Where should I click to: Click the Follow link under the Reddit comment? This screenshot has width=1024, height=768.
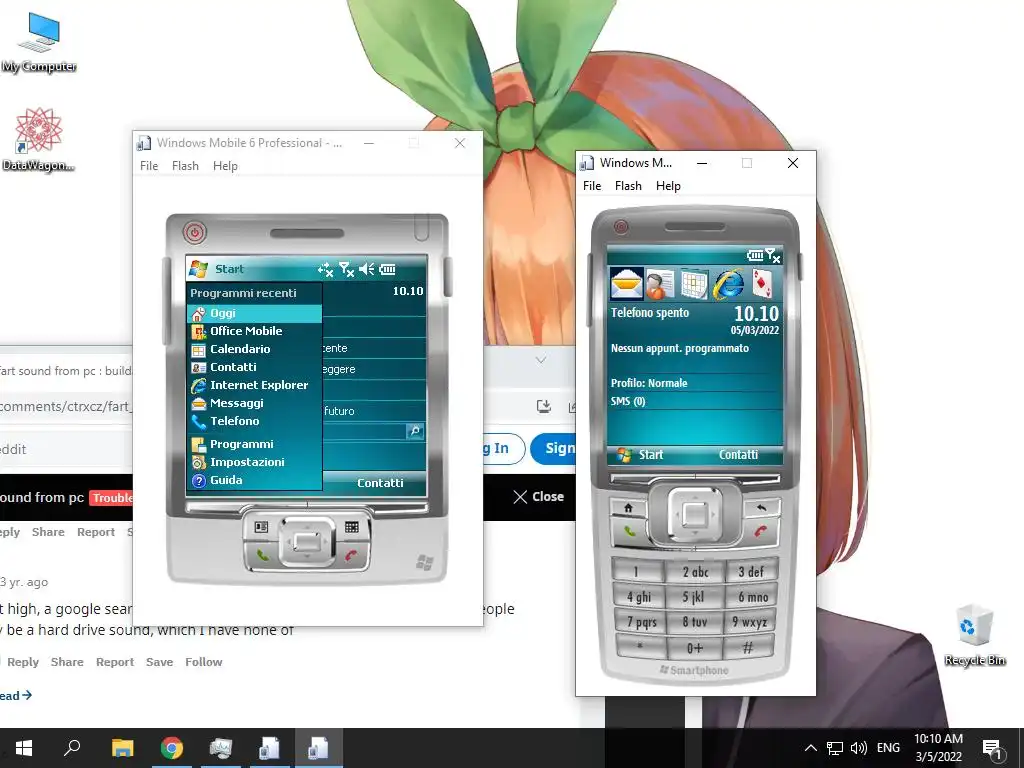[204, 662]
